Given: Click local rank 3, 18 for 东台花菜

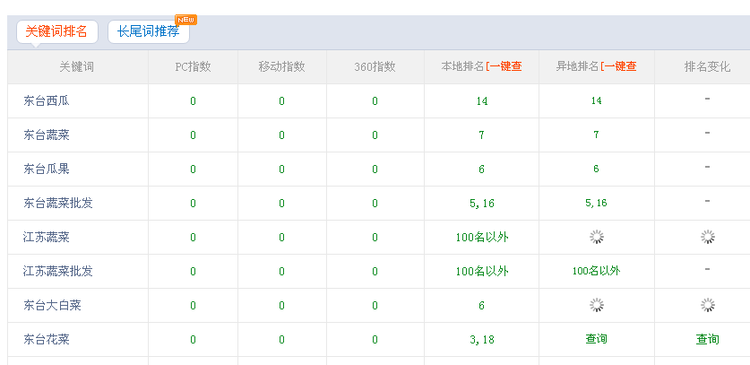Looking at the screenshot, I should 482,340.
